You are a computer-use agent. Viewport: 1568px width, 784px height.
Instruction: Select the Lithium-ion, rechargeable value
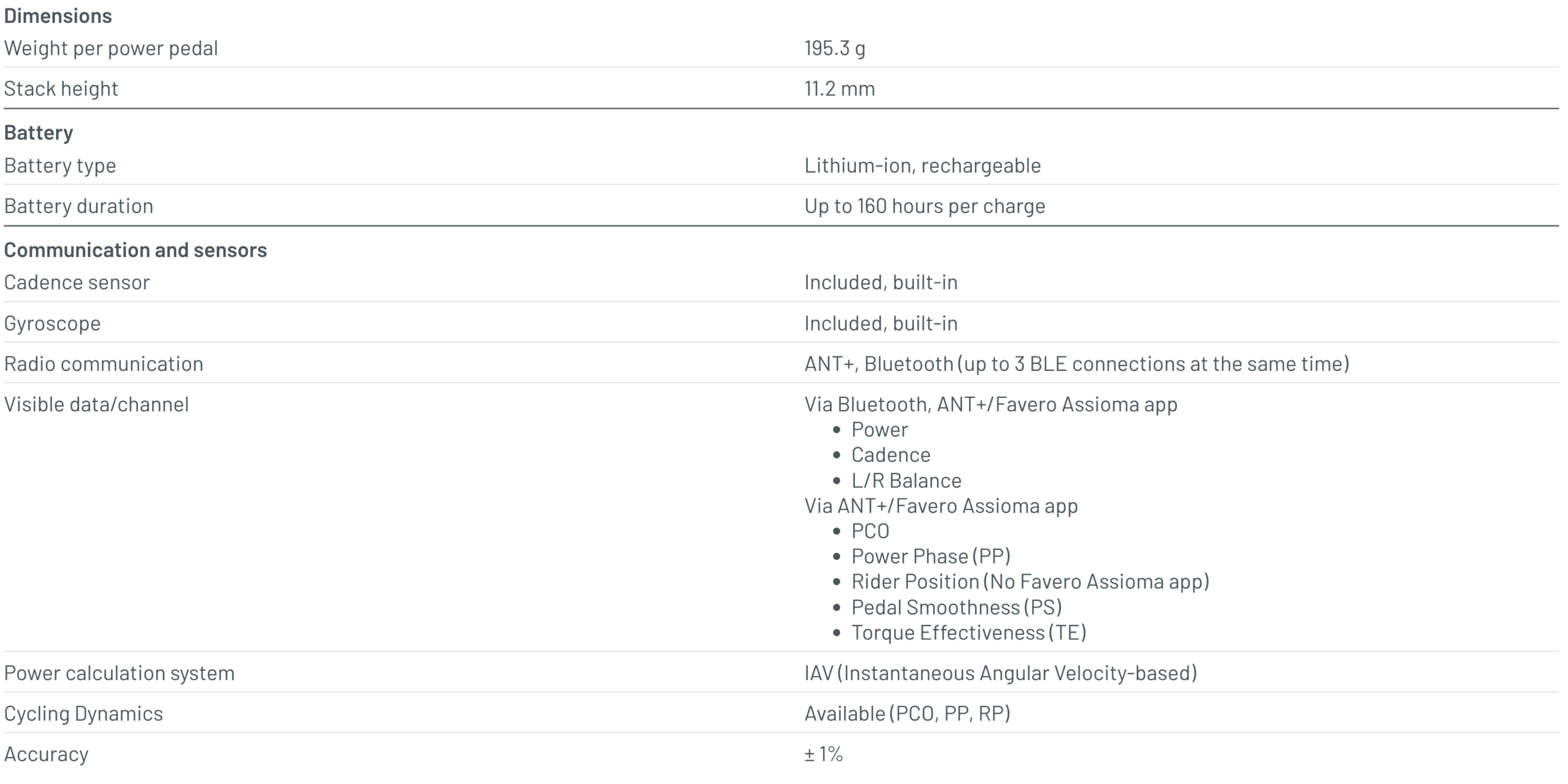click(x=922, y=166)
